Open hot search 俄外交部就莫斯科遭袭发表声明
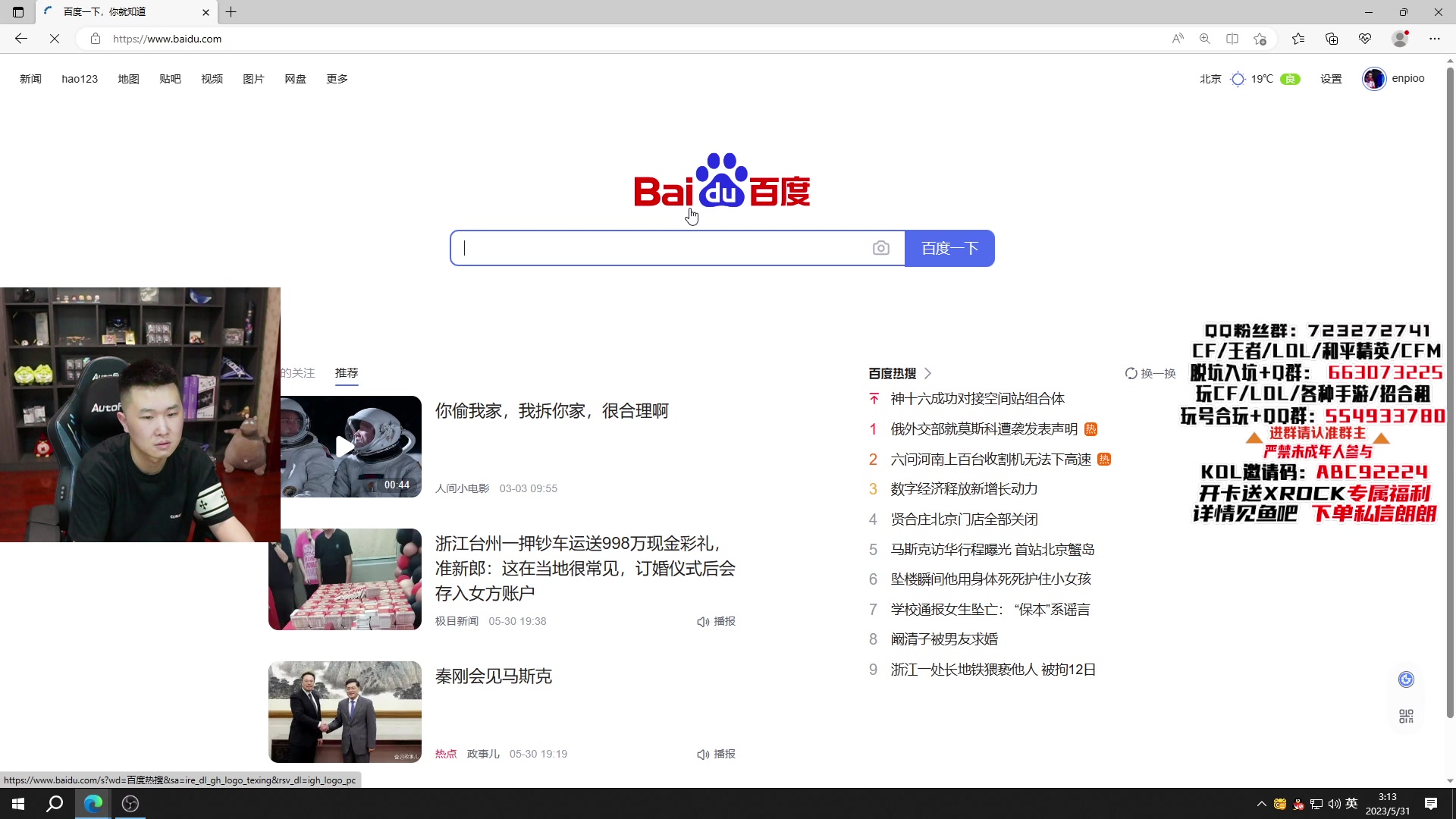1456x819 pixels. pos(984,429)
